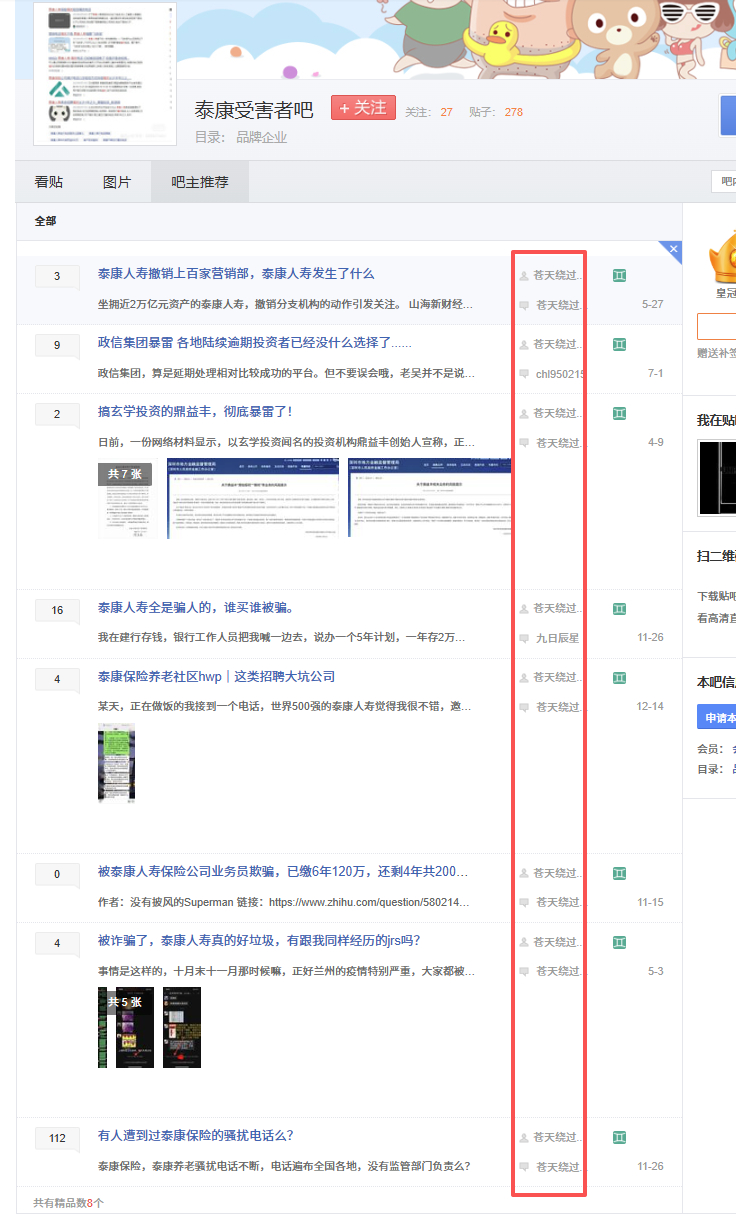Switch to the 看贴 tab
The height and width of the screenshot is (1214, 736).
click(48, 182)
